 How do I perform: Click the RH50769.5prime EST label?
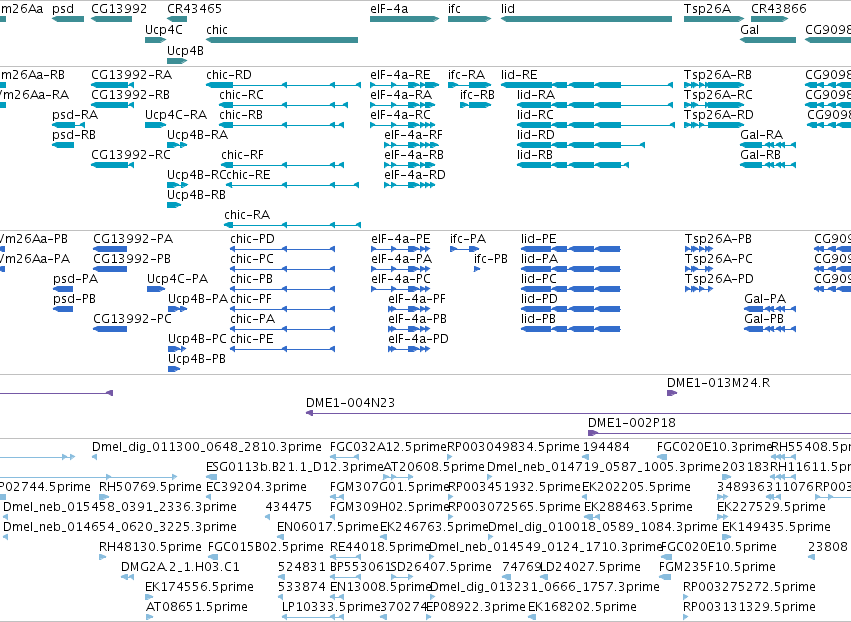(x=150, y=487)
